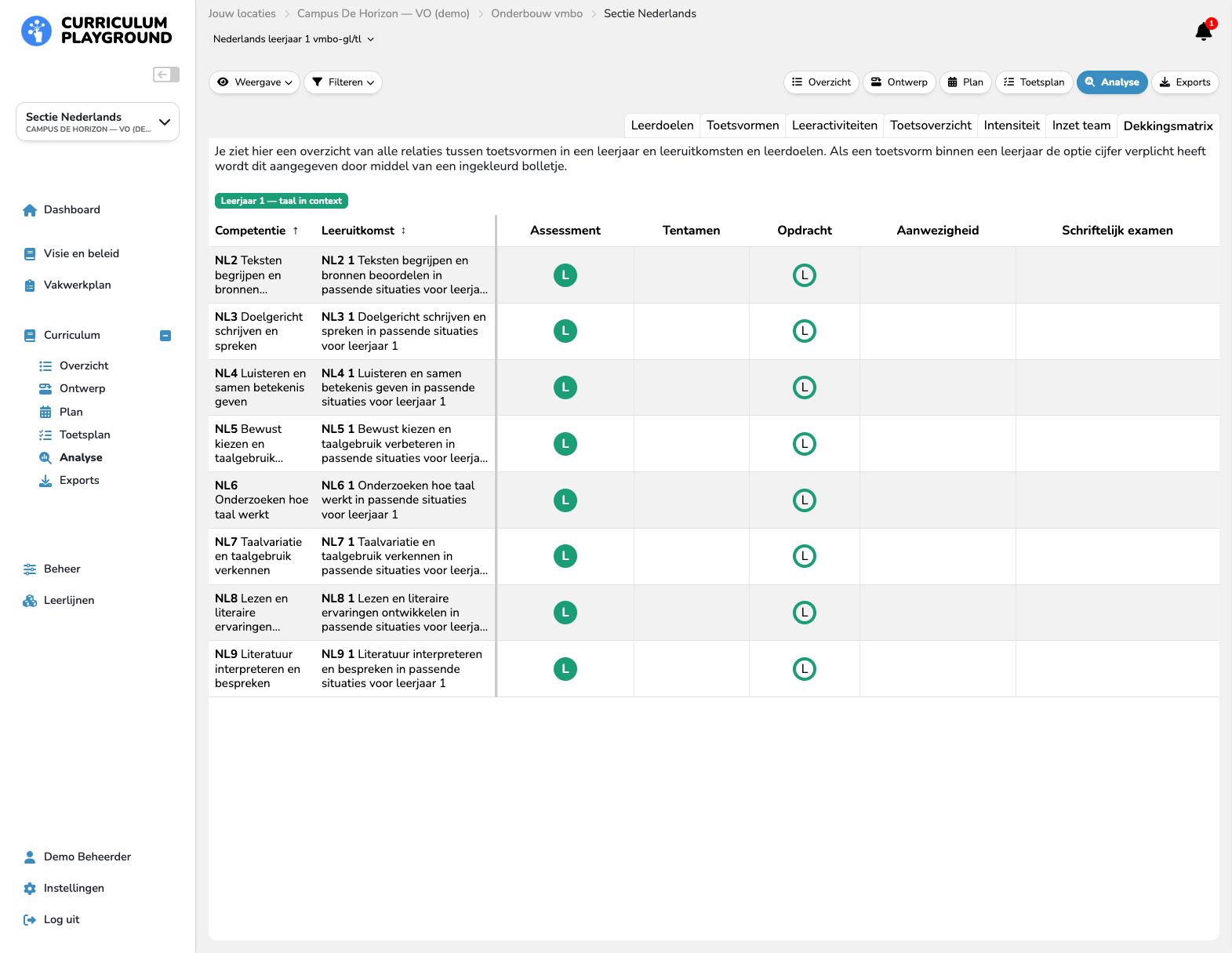This screenshot has width=1232, height=953.
Task: Switch to the Toetsoverzicht tab
Action: [931, 125]
